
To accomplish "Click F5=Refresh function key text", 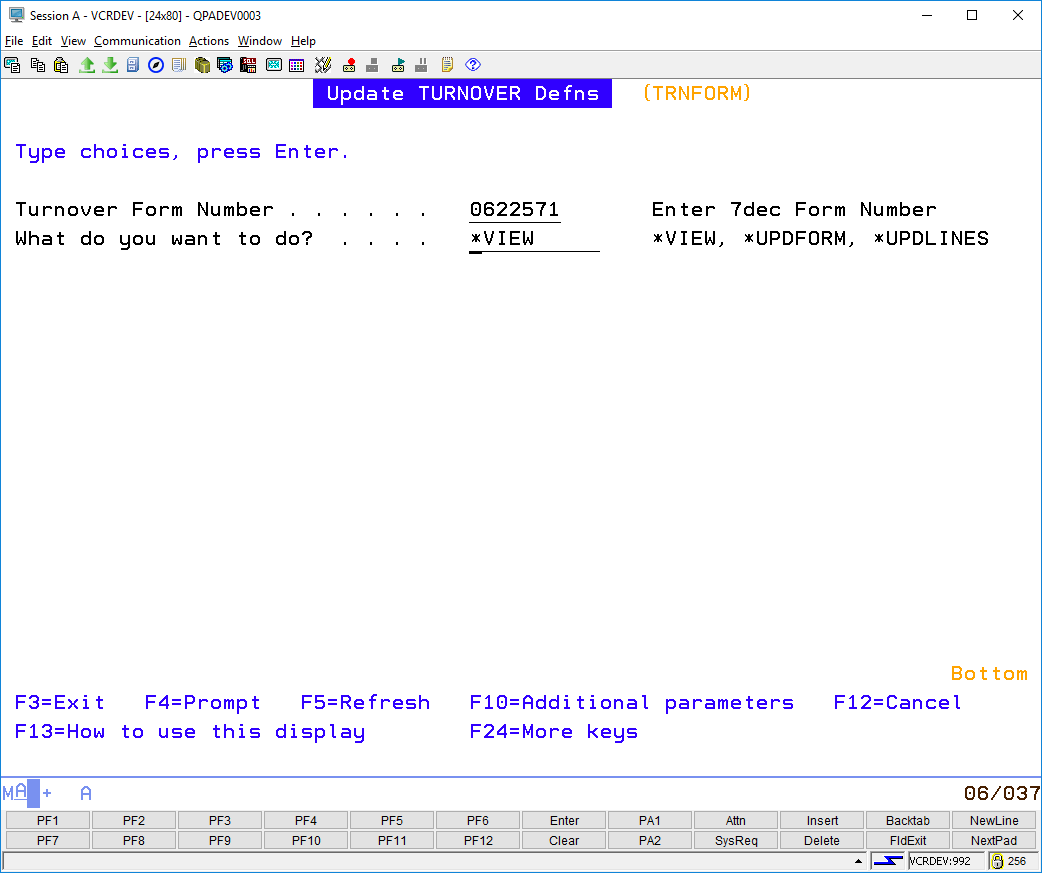I will click(365, 702).
